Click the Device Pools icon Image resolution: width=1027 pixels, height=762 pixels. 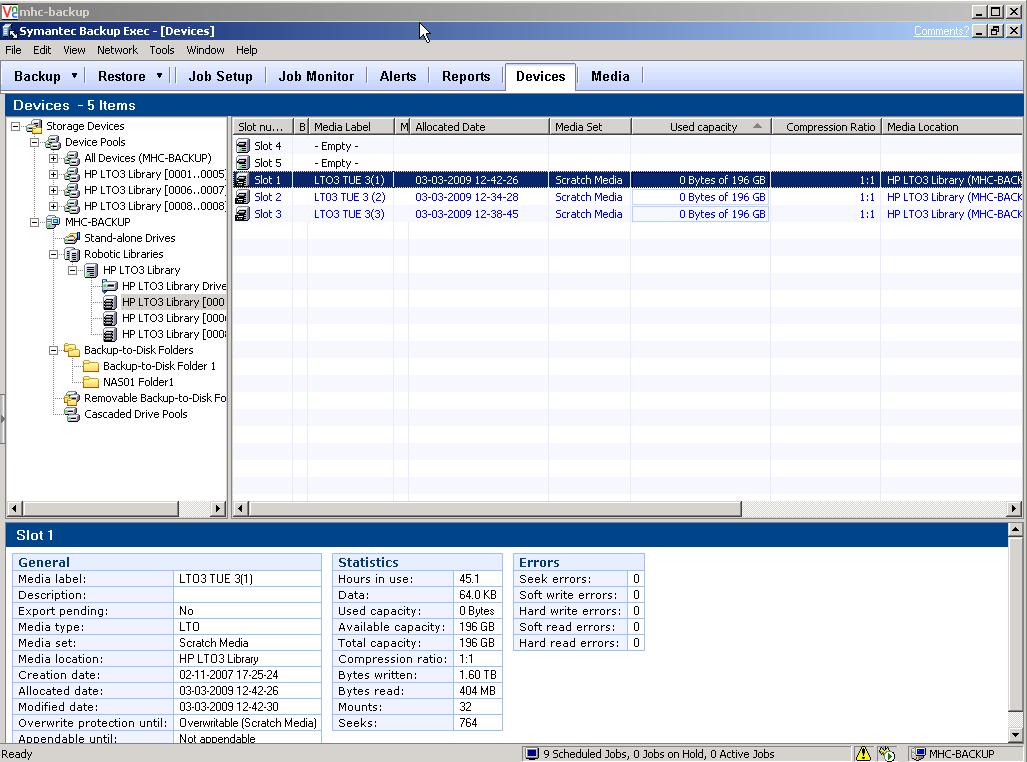[x=54, y=142]
